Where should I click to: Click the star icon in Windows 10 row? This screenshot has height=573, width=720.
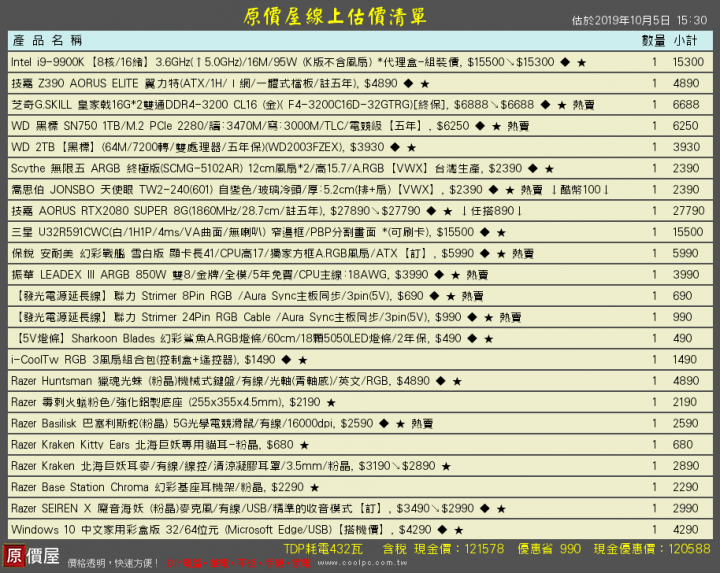coord(459,530)
